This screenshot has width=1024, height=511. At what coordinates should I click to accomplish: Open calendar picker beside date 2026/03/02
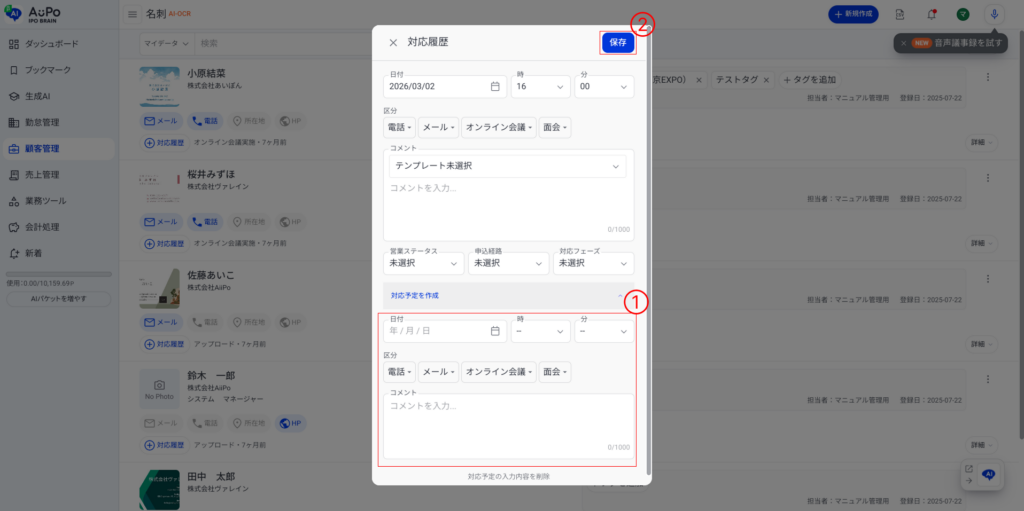point(495,87)
